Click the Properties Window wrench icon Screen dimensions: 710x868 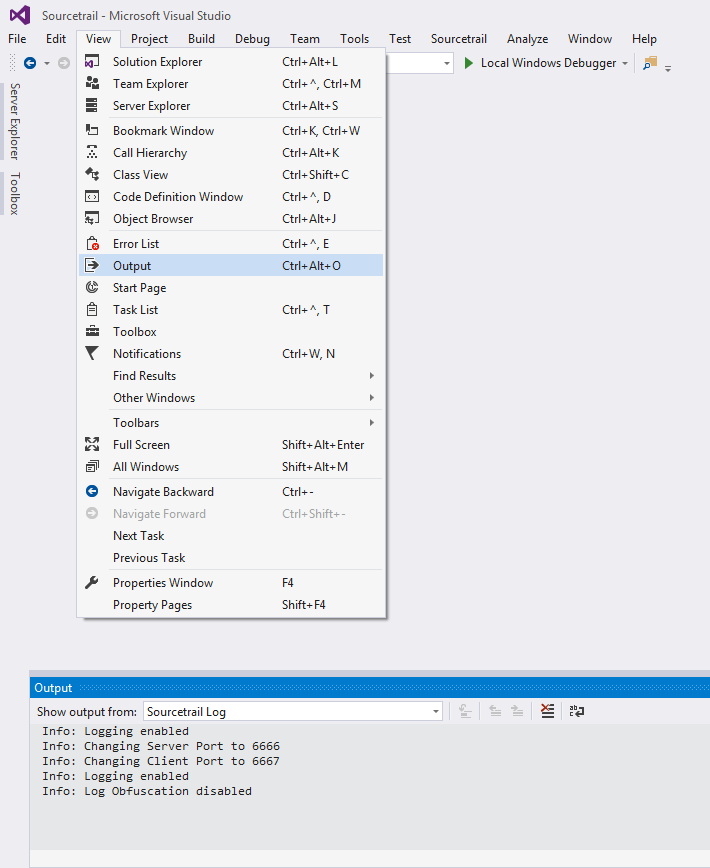pos(92,582)
